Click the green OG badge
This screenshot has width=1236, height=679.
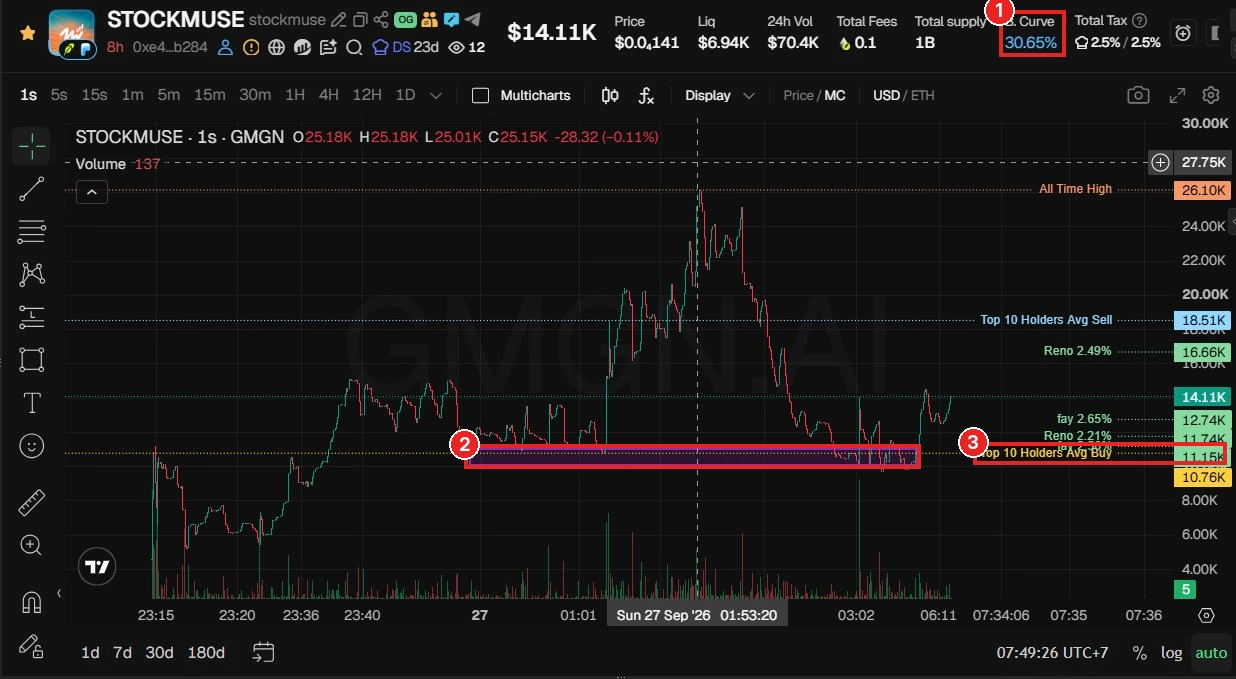405,19
